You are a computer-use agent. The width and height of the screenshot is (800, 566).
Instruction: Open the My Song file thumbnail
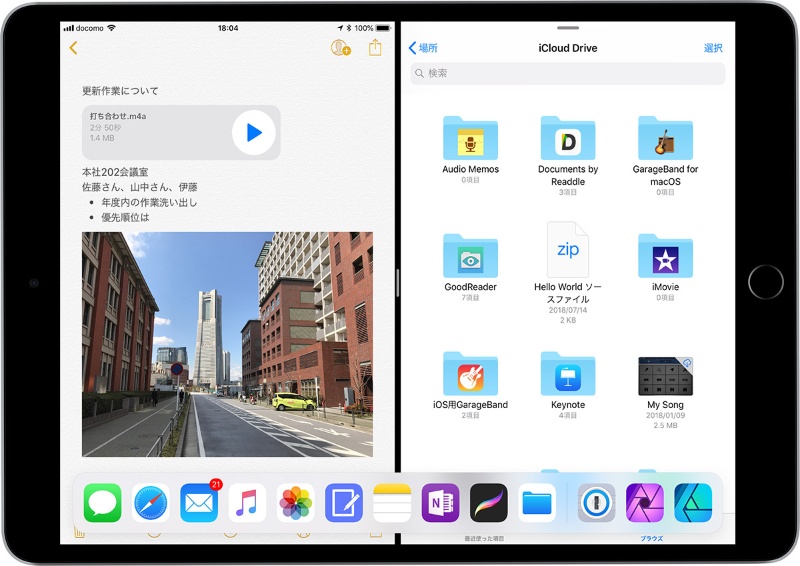[665, 375]
